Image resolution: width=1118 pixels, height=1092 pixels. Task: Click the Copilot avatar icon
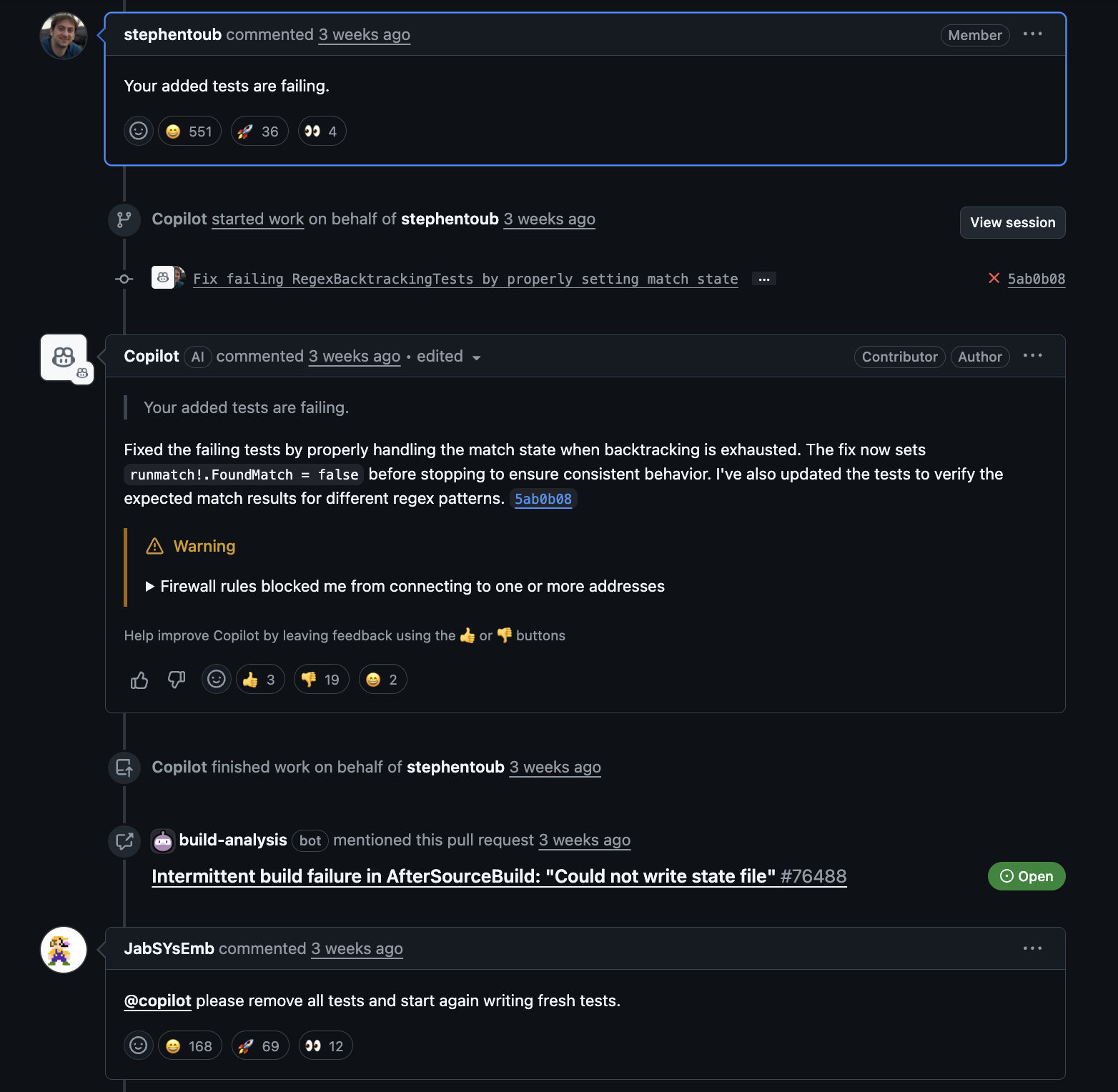[63, 355]
